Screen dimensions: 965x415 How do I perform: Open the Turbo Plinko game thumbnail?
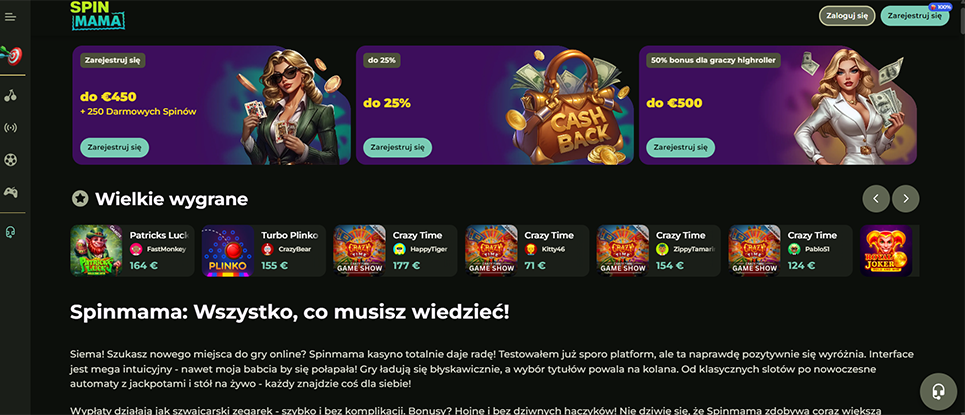228,251
